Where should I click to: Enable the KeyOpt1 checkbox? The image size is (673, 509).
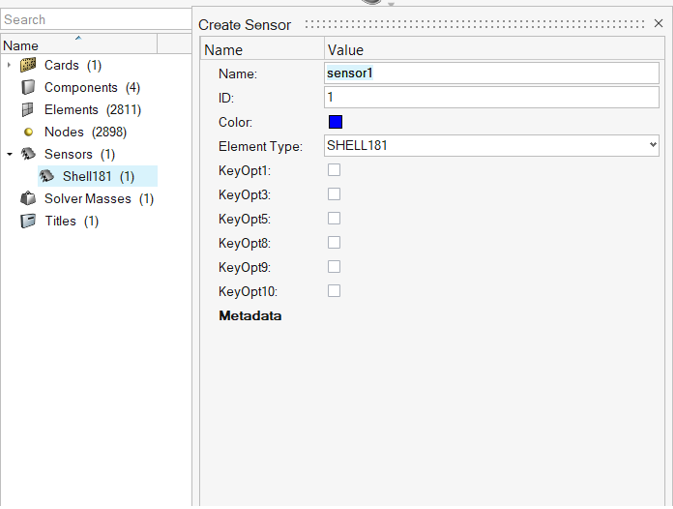coord(334,170)
